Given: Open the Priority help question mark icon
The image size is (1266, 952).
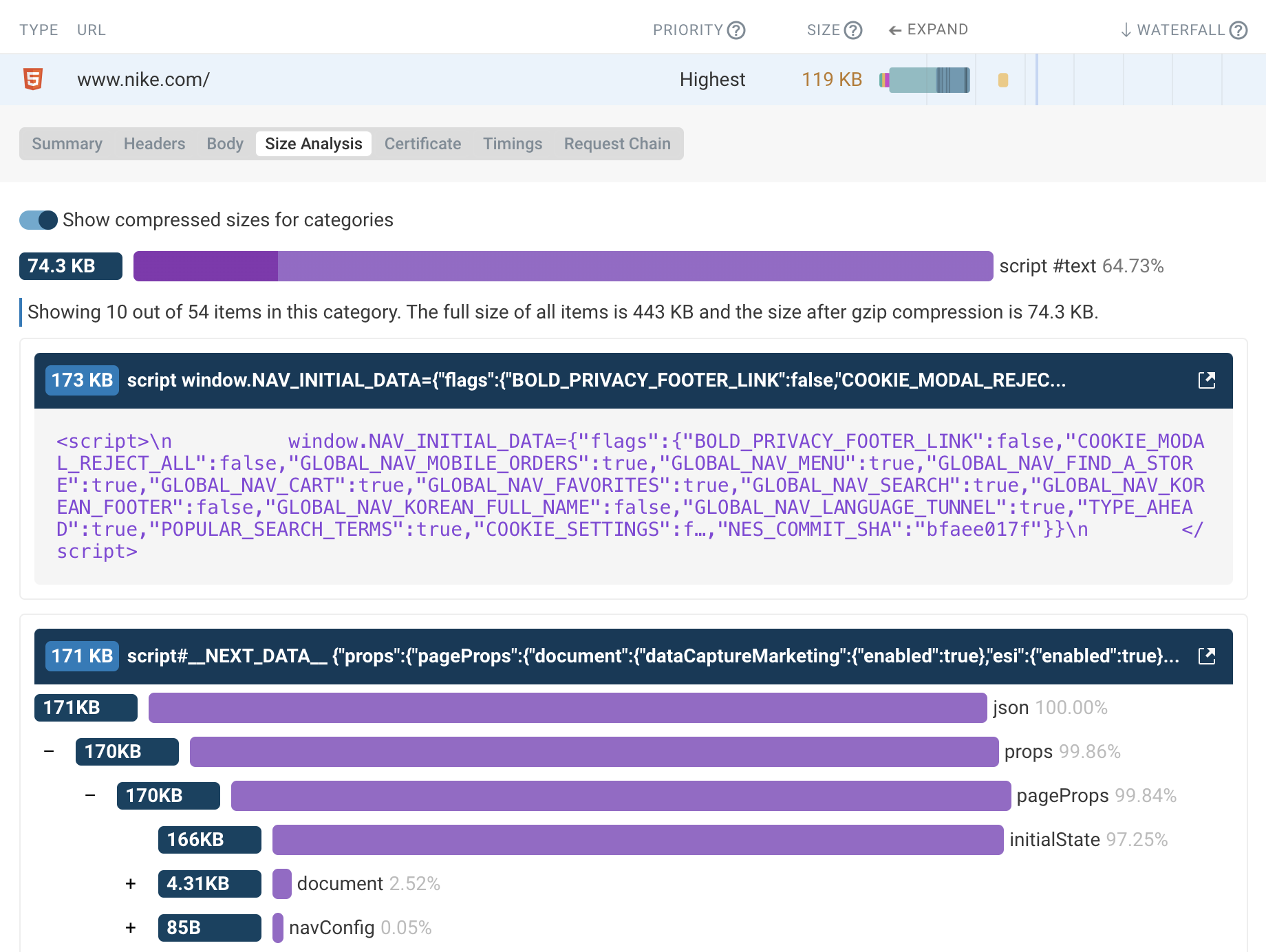Looking at the screenshot, I should pyautogui.click(x=736, y=30).
